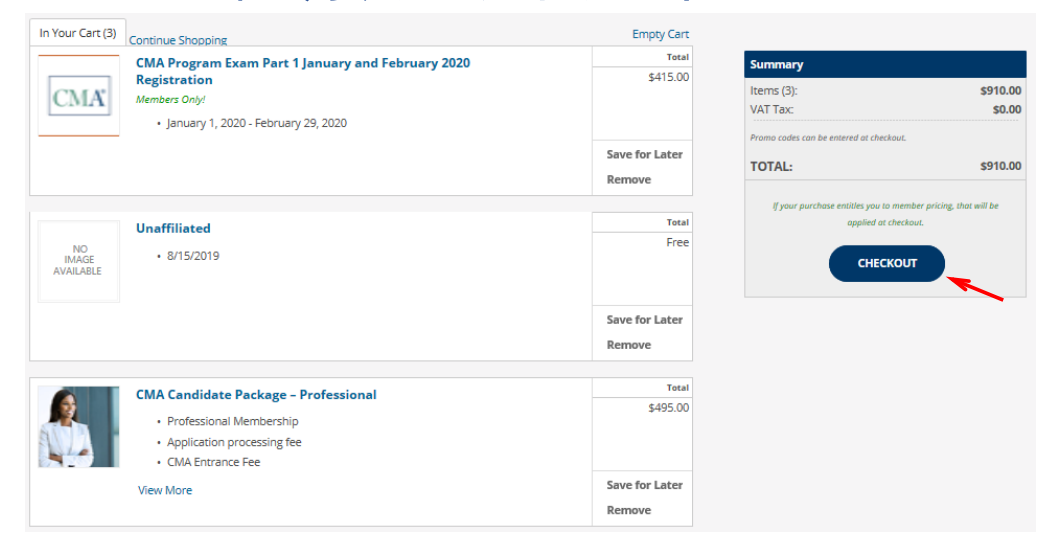1056x542 pixels.
Task: Save the CMA Program Exam for later
Action: 644,154
